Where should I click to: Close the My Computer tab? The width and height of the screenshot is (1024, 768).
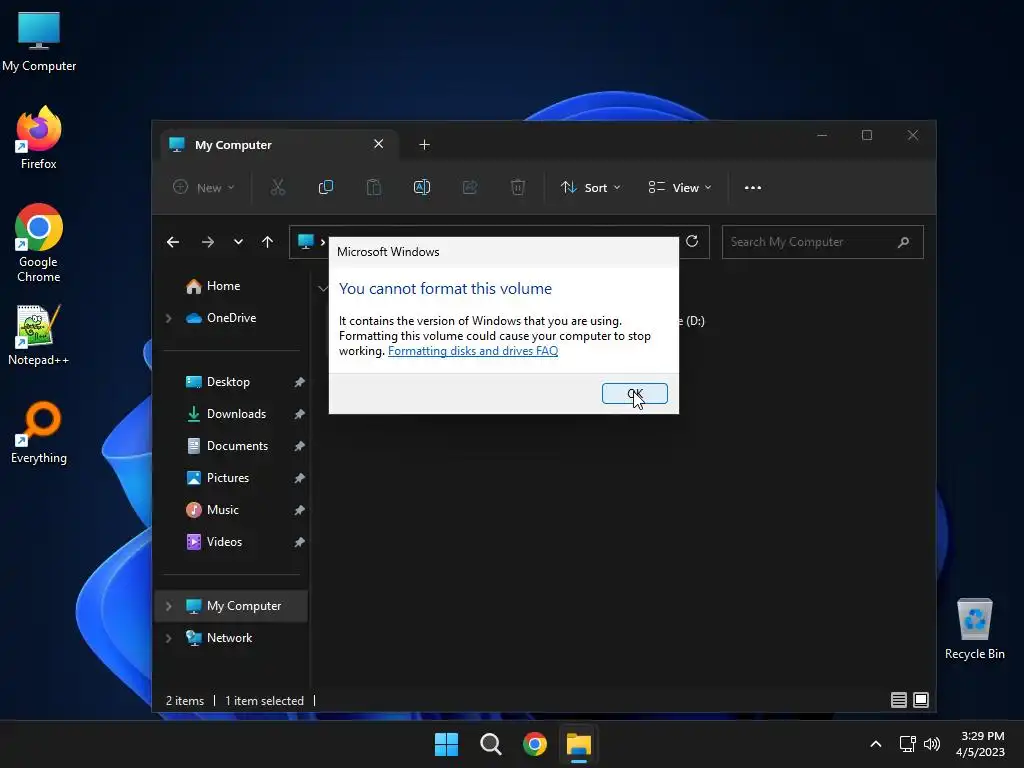click(379, 144)
